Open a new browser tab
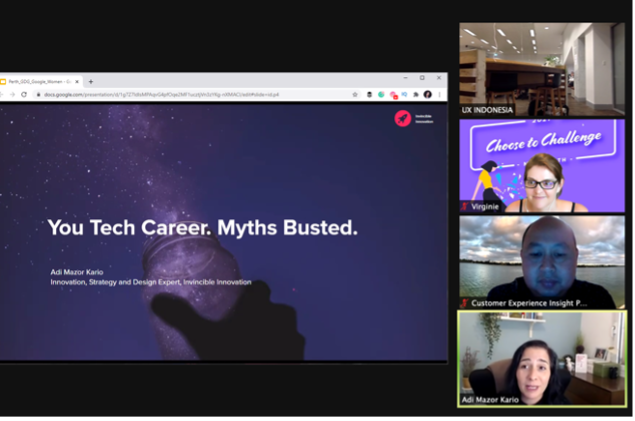Screen dimensions: 635x421 point(91,81)
